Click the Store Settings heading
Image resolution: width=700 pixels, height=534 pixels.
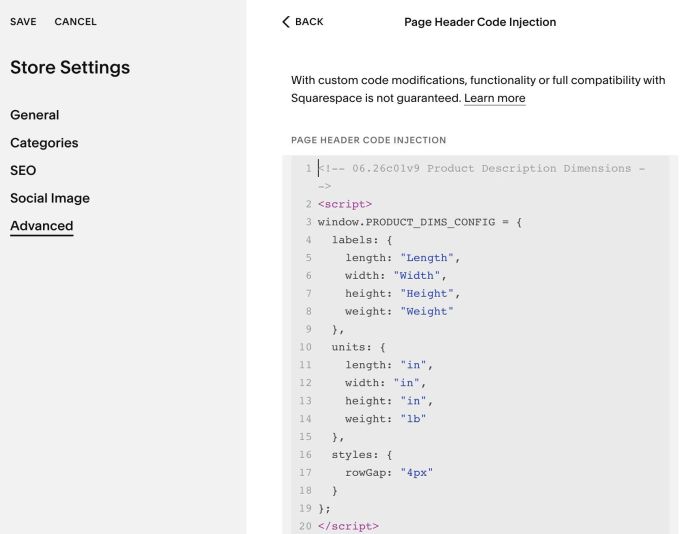[70, 67]
